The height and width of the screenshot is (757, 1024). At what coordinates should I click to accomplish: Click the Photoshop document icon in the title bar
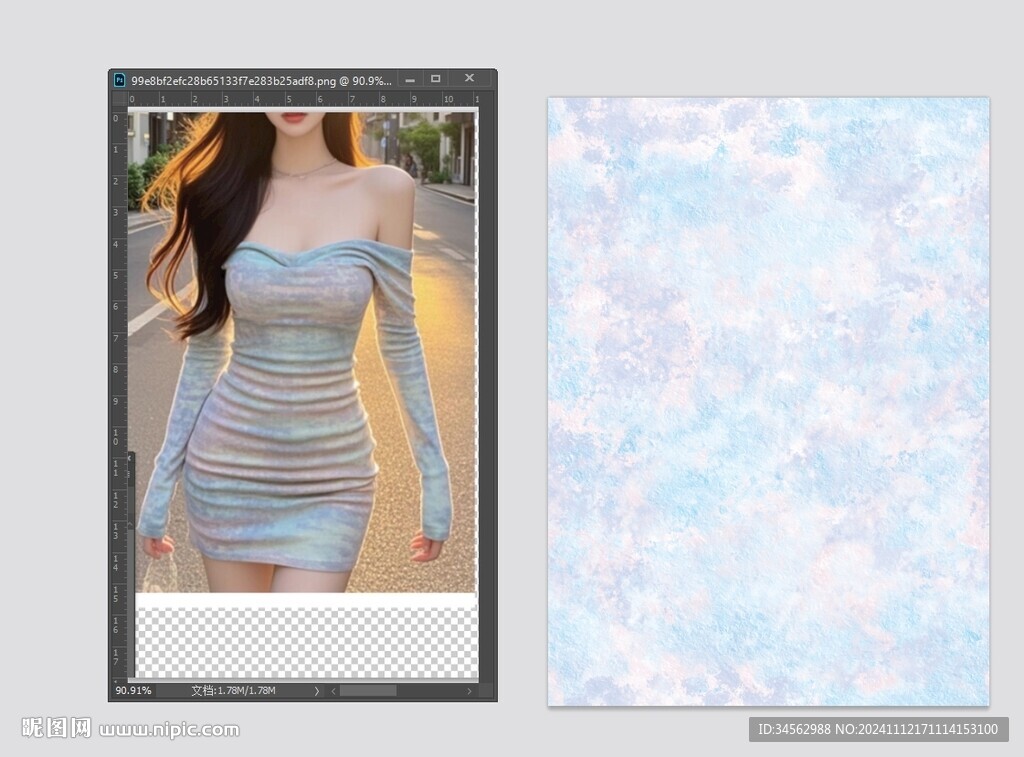(120, 80)
